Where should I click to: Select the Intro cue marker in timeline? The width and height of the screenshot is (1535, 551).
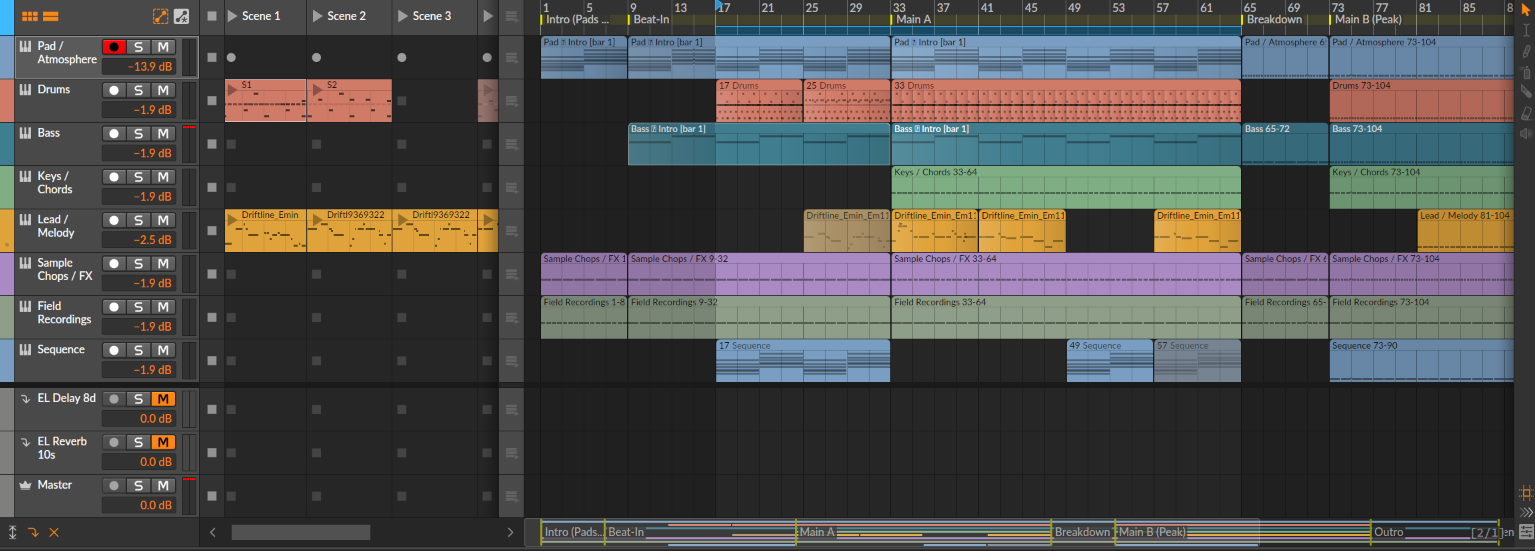coord(576,20)
